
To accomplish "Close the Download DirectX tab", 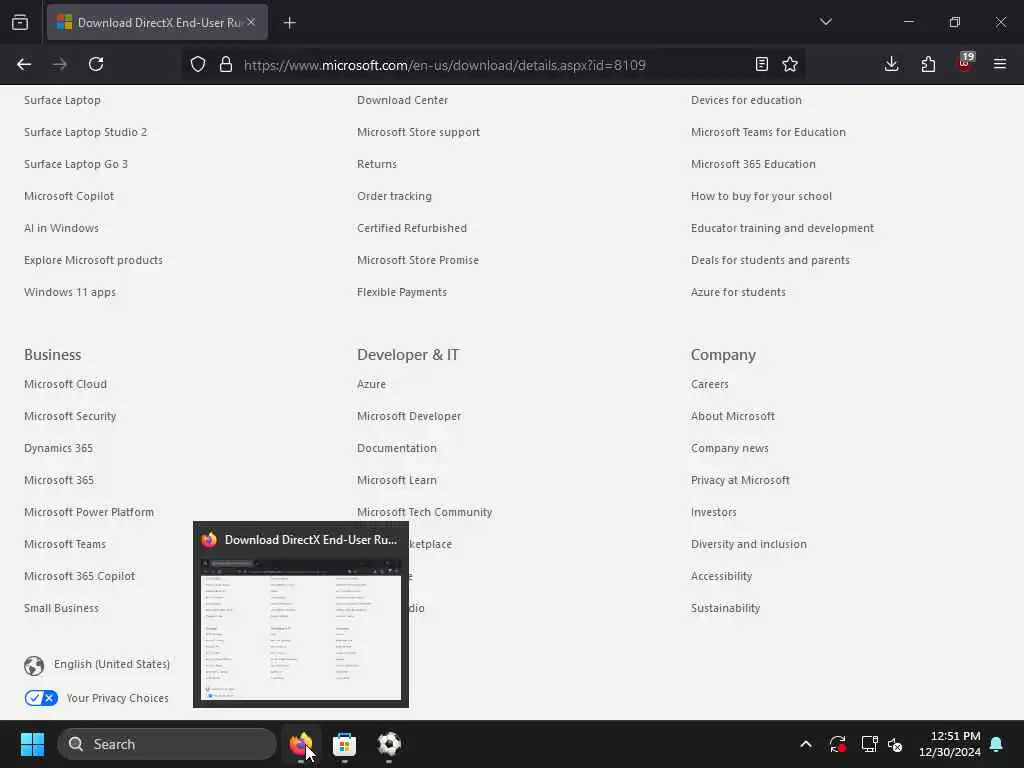I will coord(251,22).
